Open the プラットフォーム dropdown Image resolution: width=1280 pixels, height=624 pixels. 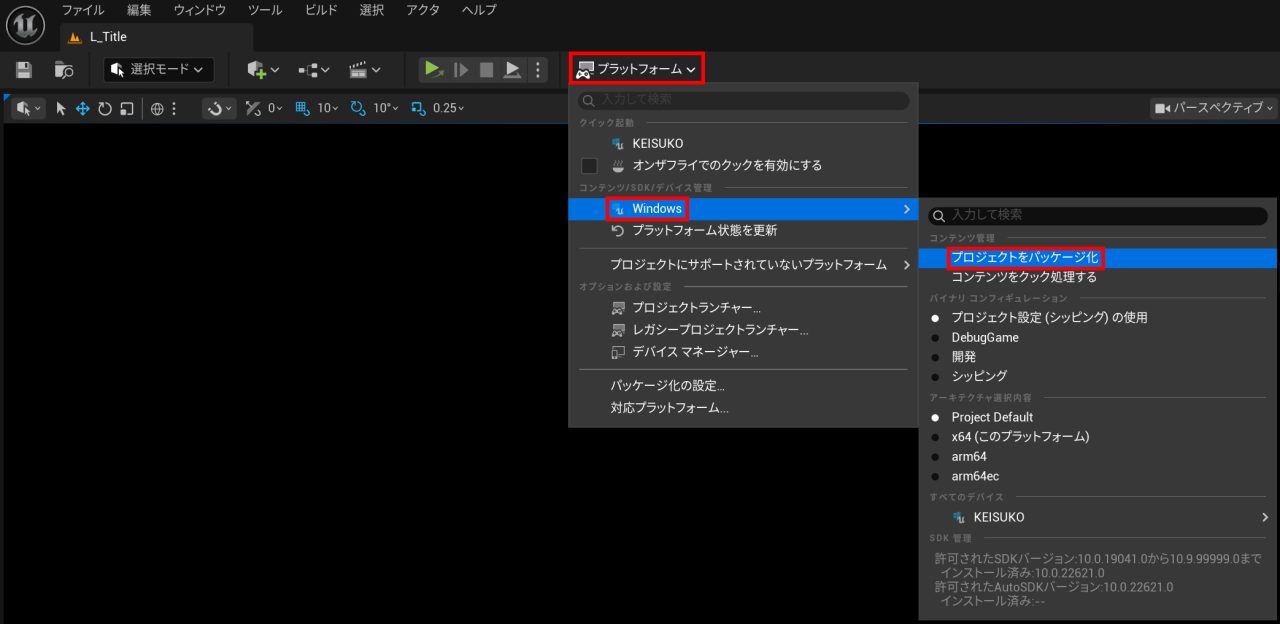[637, 69]
